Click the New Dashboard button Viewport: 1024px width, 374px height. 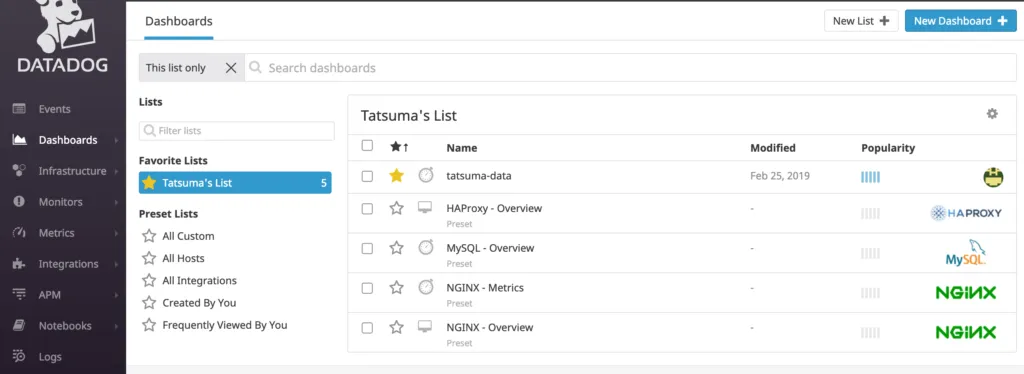(x=960, y=21)
